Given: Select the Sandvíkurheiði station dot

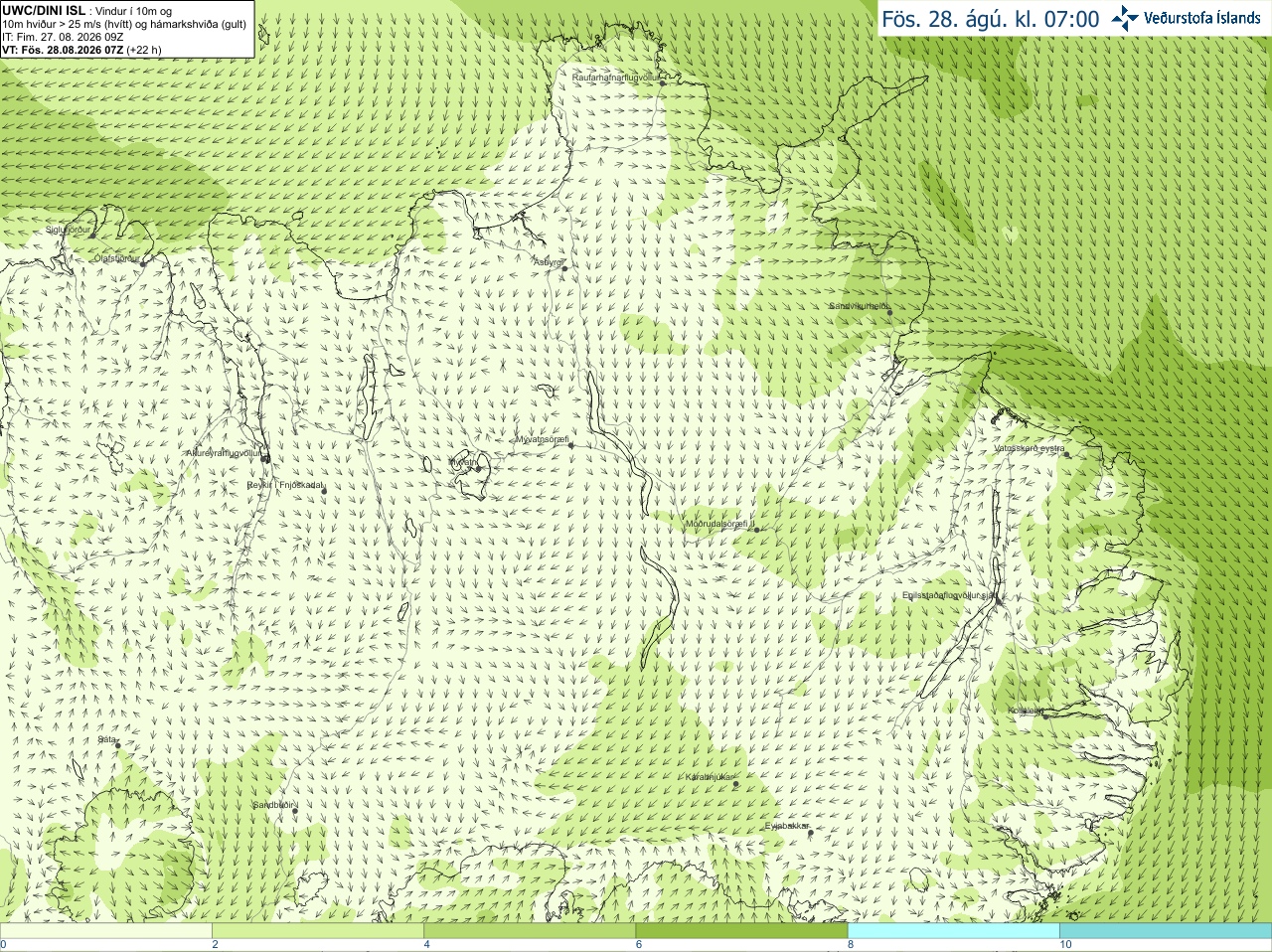Looking at the screenshot, I should [889, 312].
